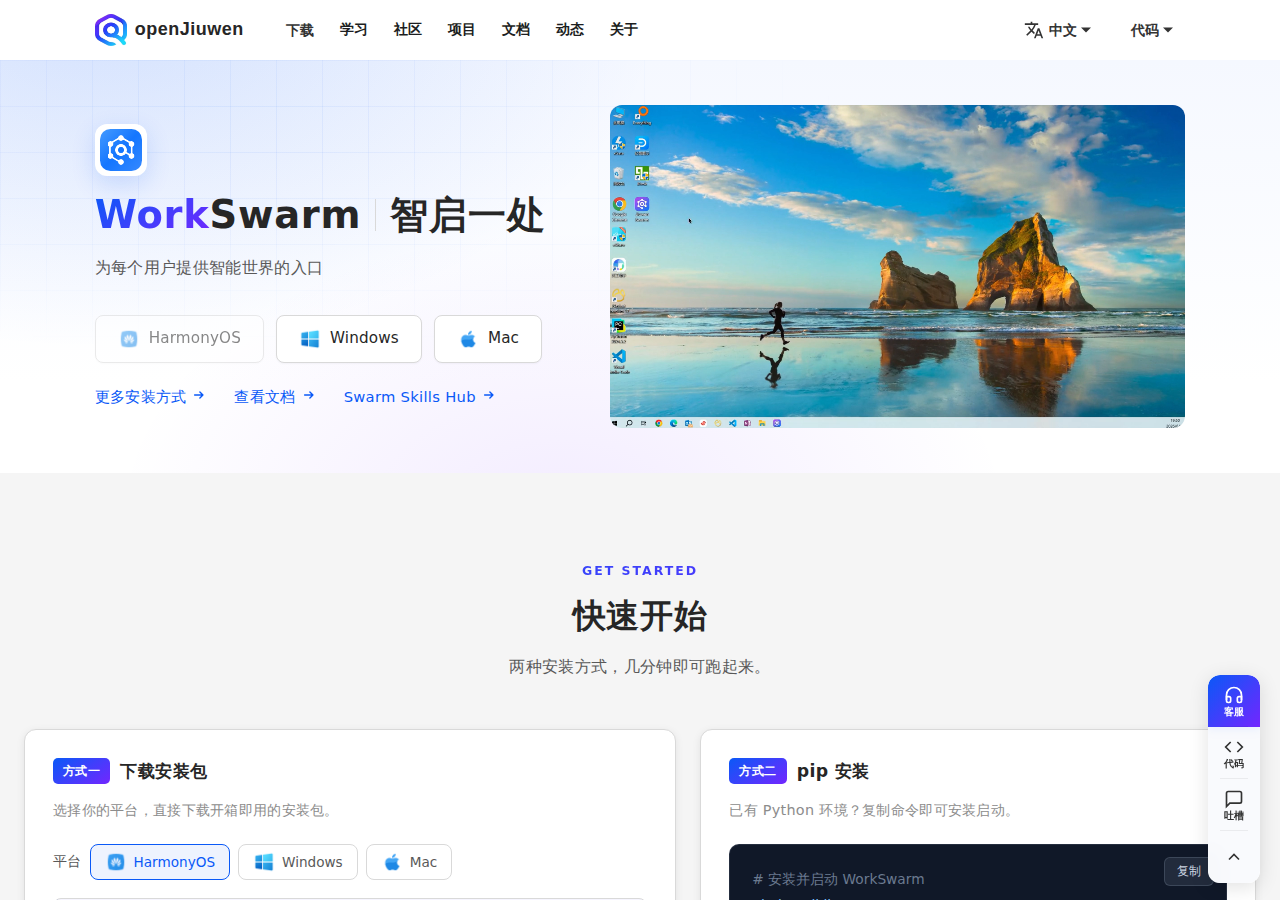Open the Swarm Skills Hub link
This screenshot has height=900, width=1280.
coord(419,397)
